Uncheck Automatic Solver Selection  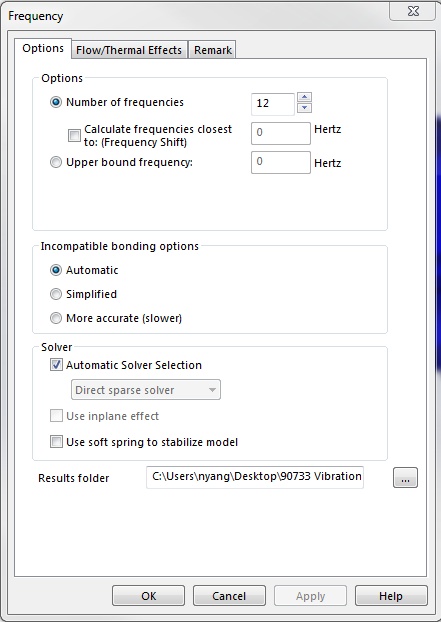[x=56, y=365]
